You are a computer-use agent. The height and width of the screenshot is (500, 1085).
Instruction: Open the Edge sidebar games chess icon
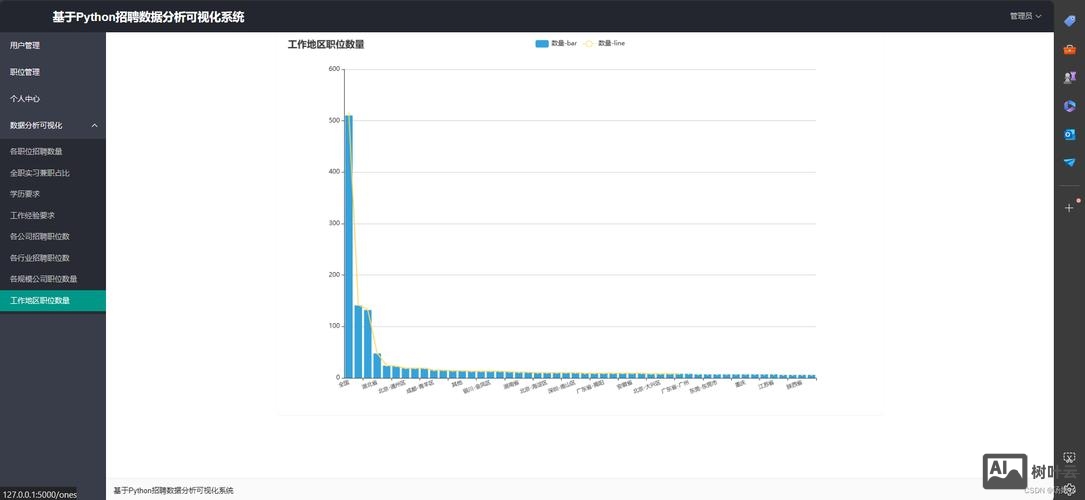(x=1069, y=77)
